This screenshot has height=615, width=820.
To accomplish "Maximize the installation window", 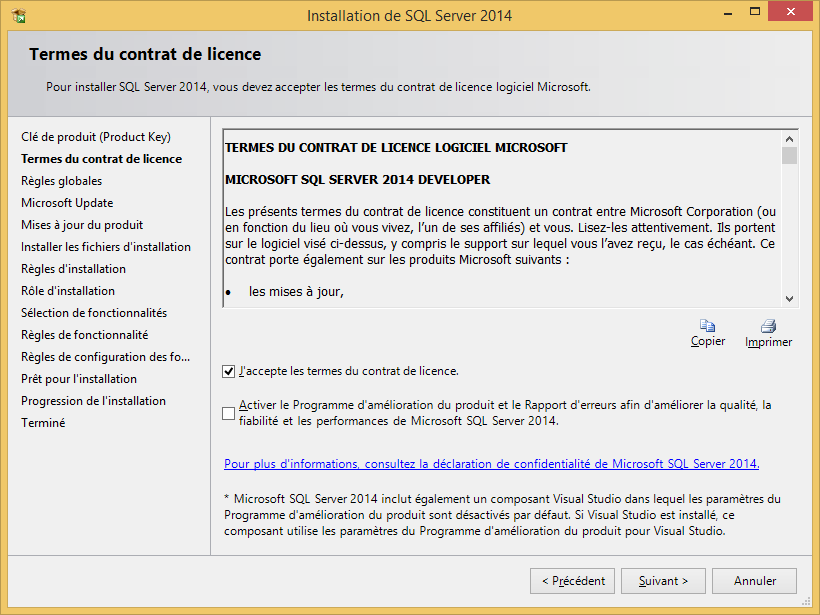I will pyautogui.click(x=755, y=12).
